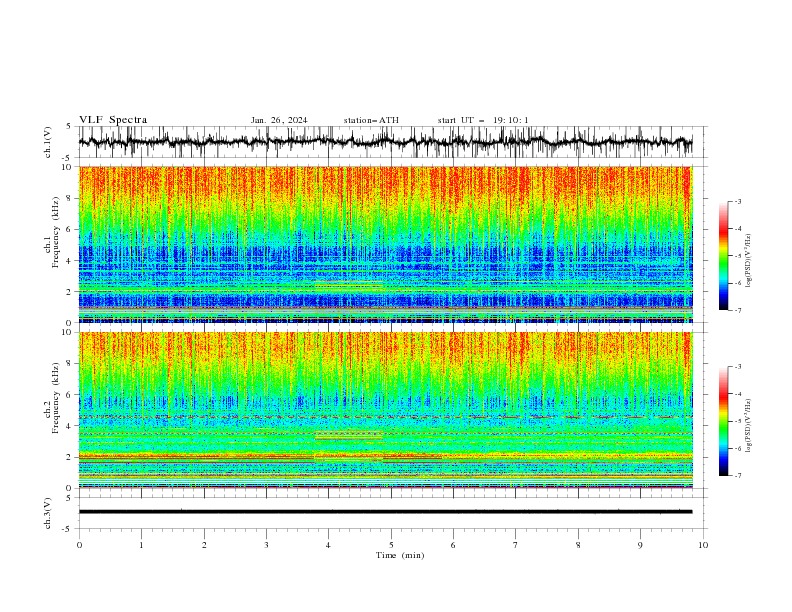Click the "3" minute time axis tick
The image size is (792, 612).
coord(266,545)
